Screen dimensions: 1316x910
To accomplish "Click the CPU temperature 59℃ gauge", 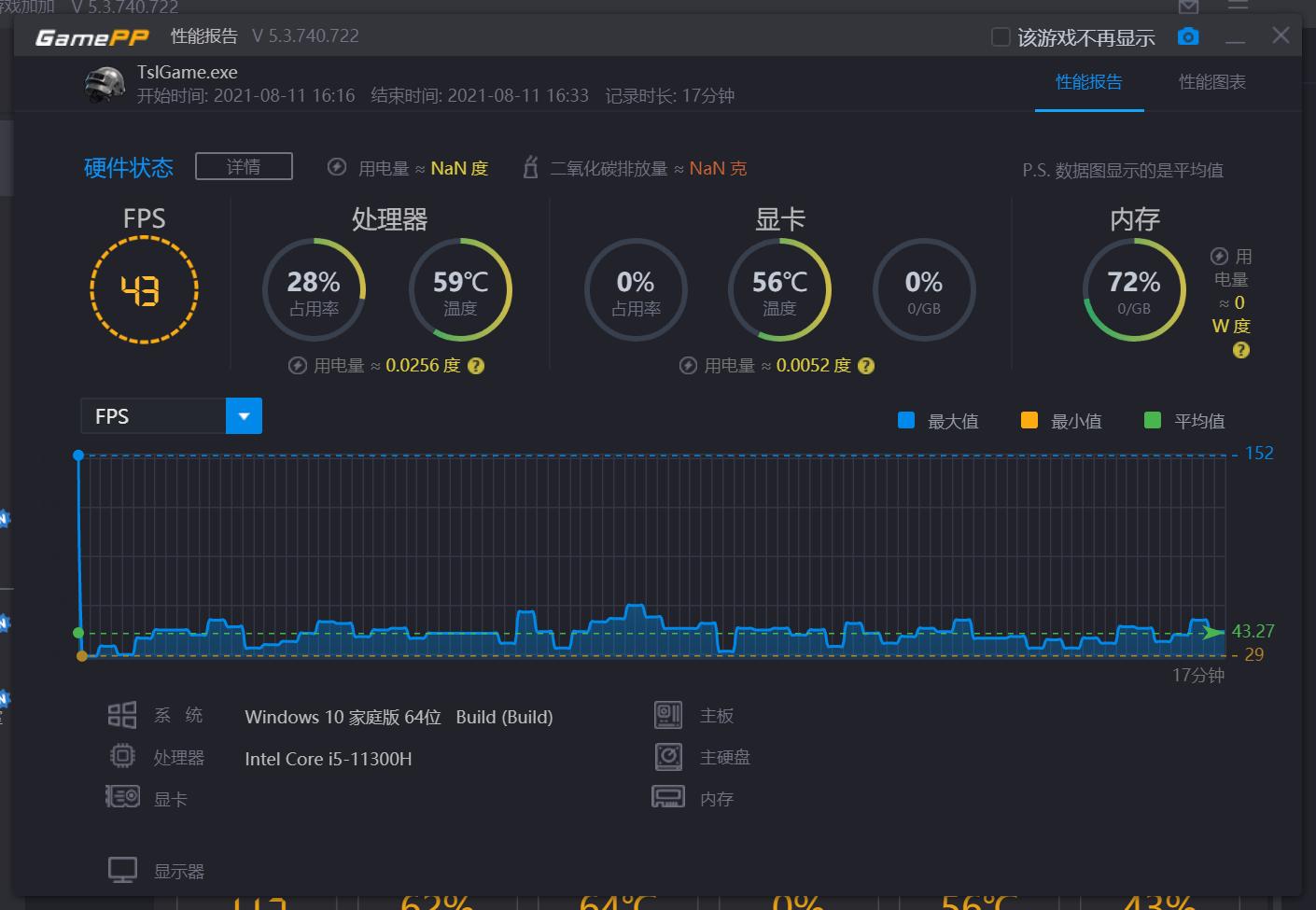I will coord(460,289).
